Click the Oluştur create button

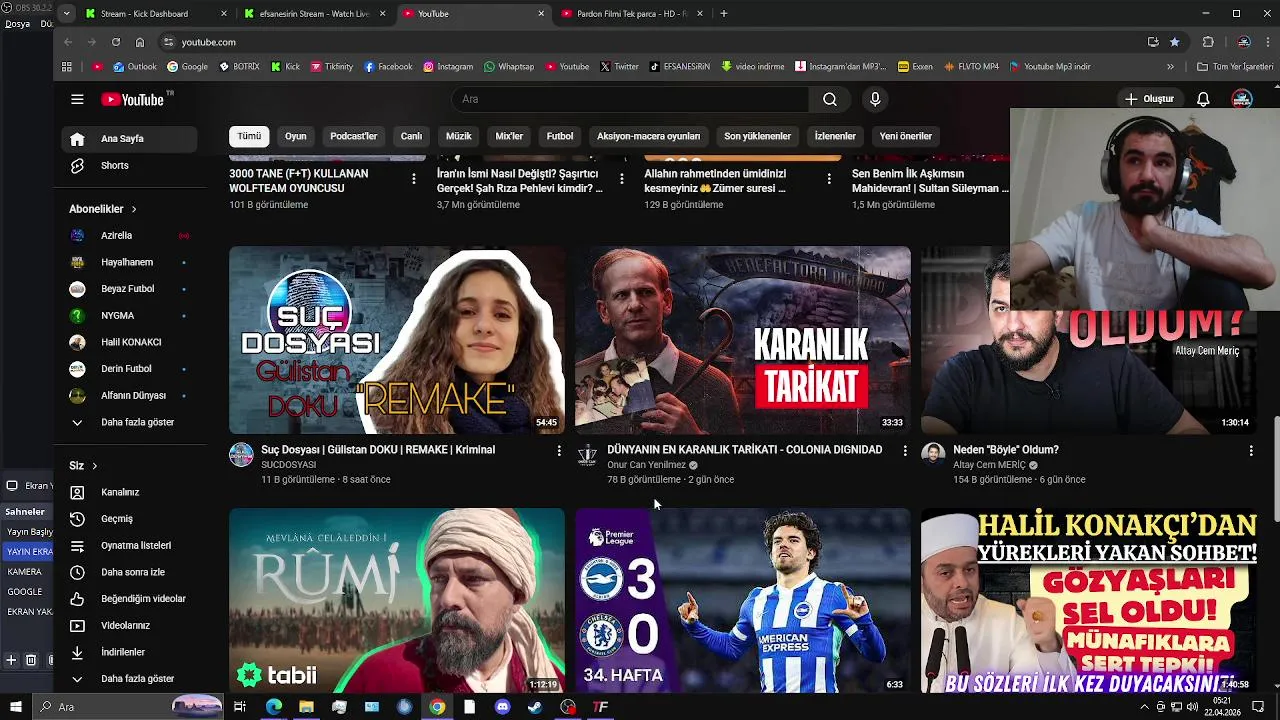pos(1149,99)
